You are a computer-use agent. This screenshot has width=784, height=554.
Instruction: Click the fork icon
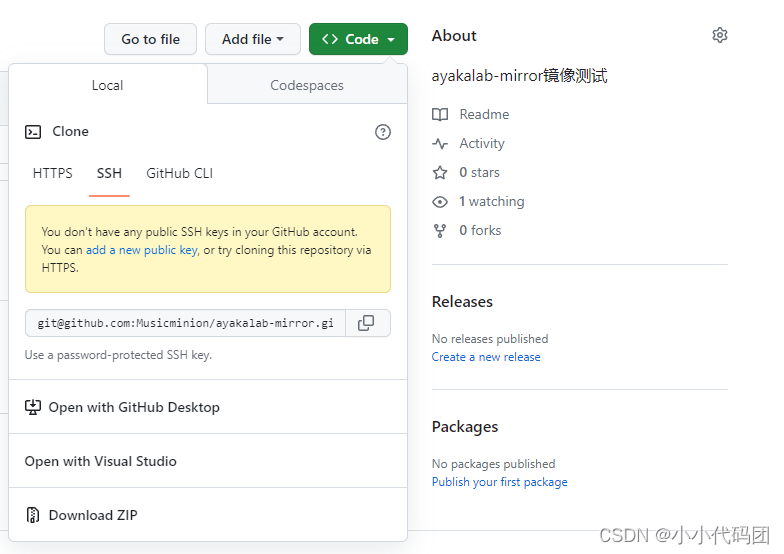tap(440, 231)
